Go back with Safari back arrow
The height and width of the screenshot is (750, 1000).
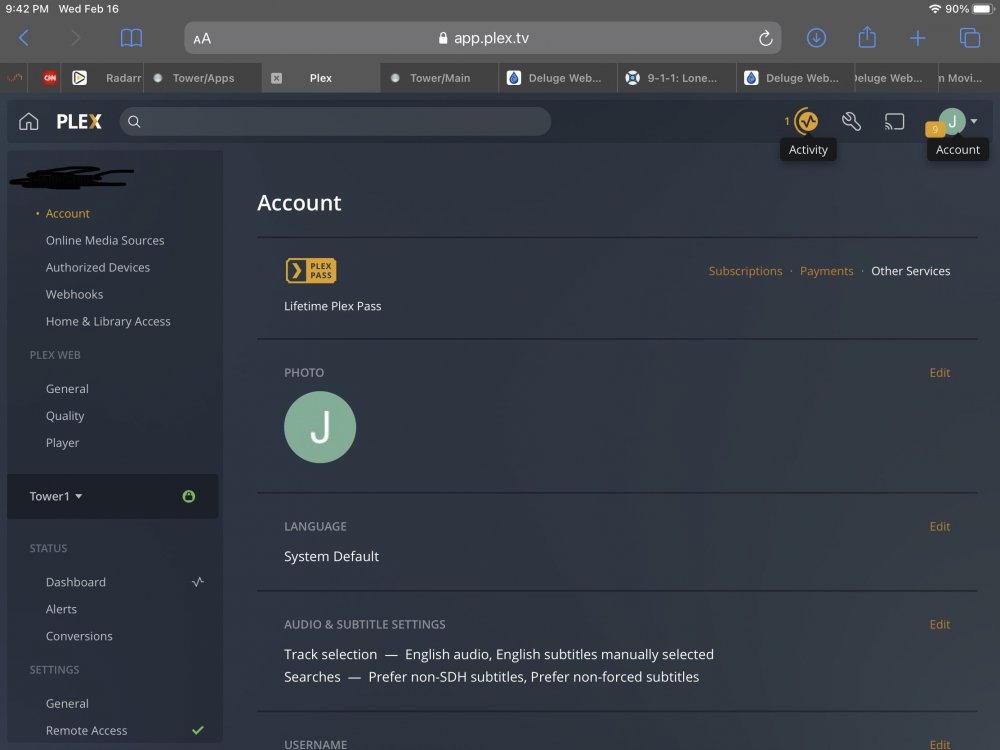point(24,38)
